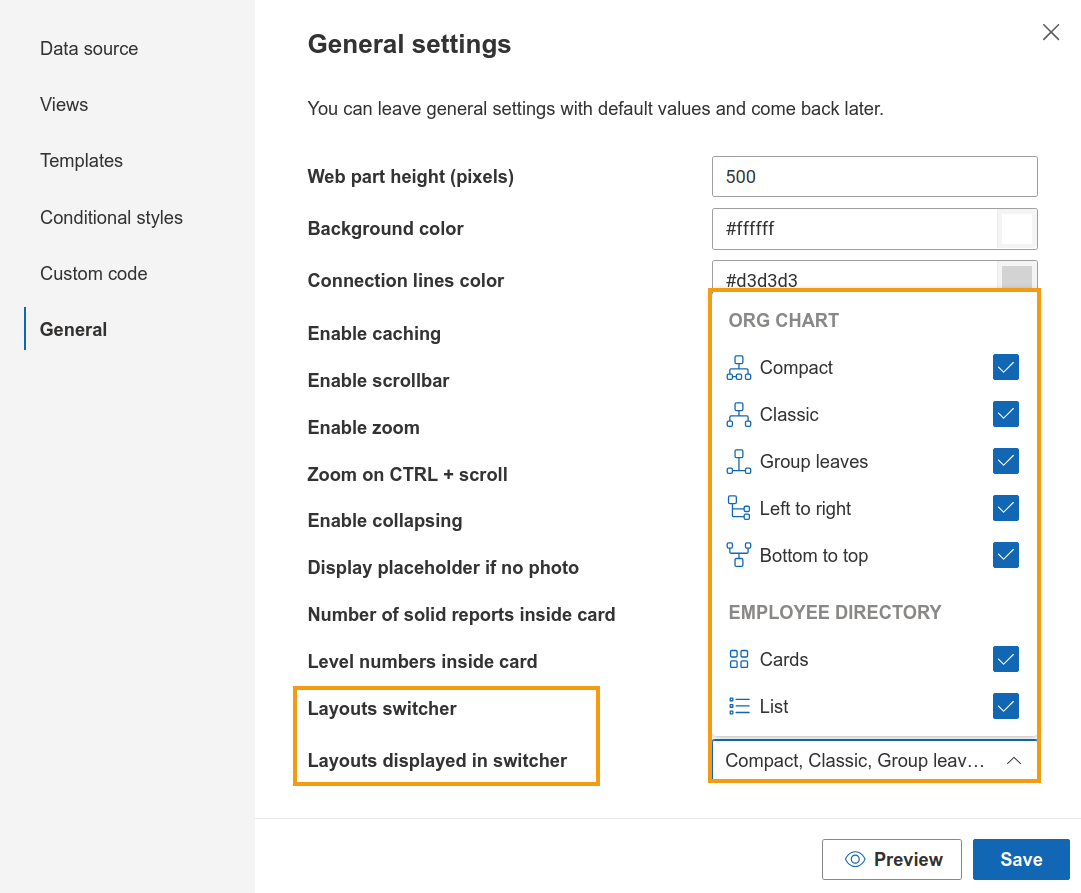Viewport: 1081px width, 893px height.
Task: Click the eye icon in Preview button
Action: 855,859
